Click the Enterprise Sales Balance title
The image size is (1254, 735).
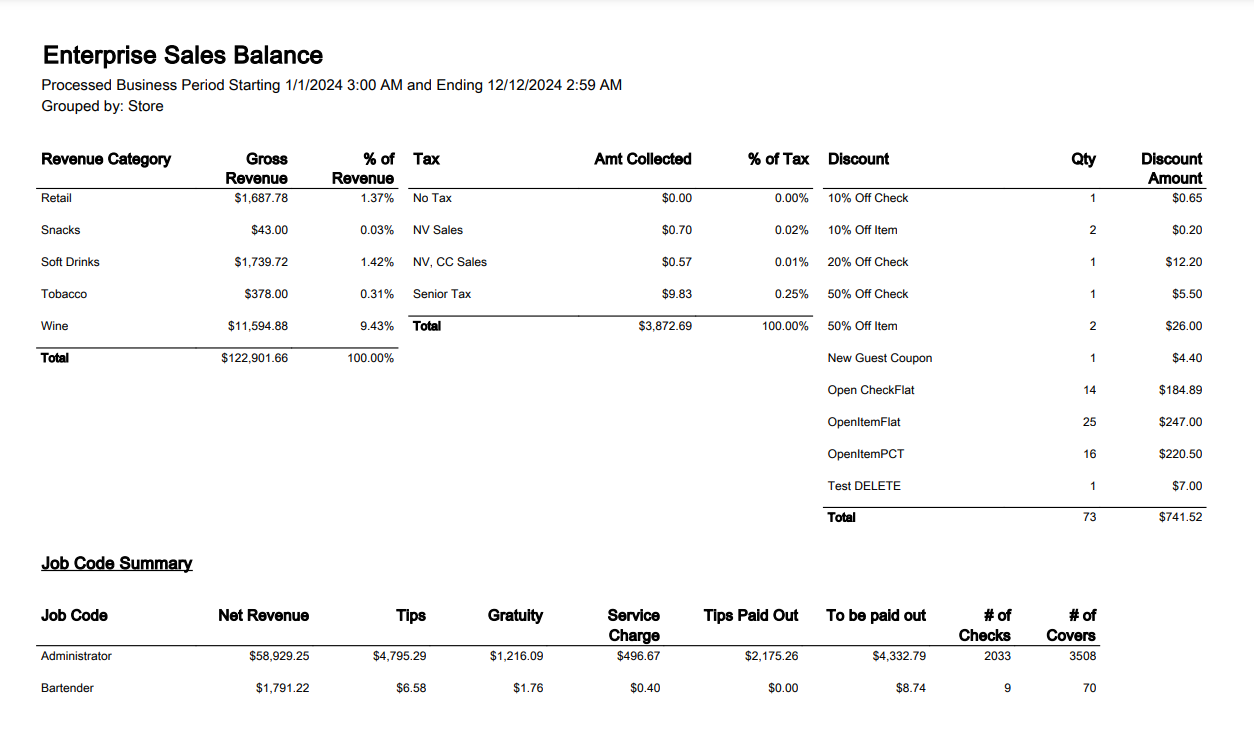183,55
